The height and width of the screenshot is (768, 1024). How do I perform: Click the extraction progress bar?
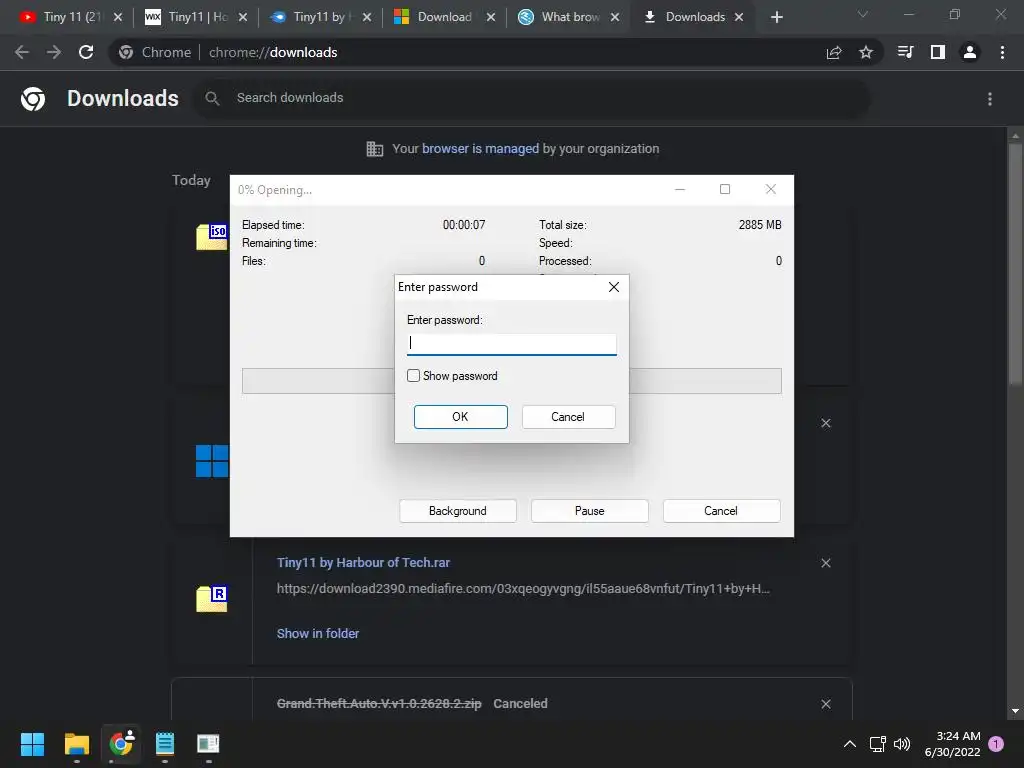pos(511,381)
